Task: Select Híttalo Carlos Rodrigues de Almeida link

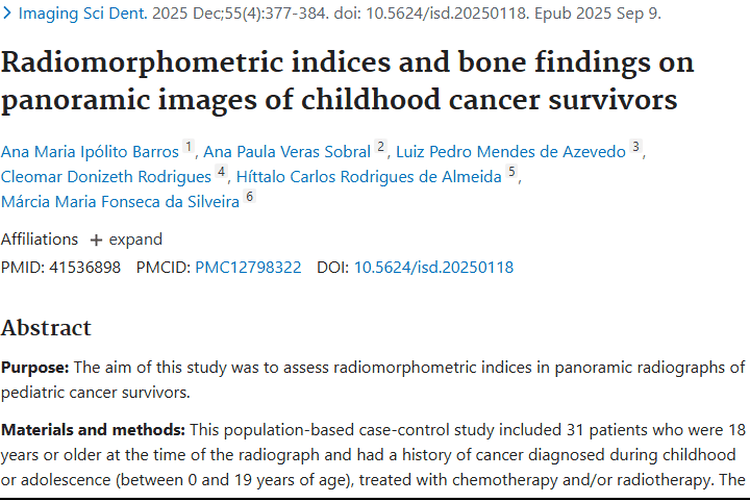Action: pyautogui.click(x=369, y=176)
